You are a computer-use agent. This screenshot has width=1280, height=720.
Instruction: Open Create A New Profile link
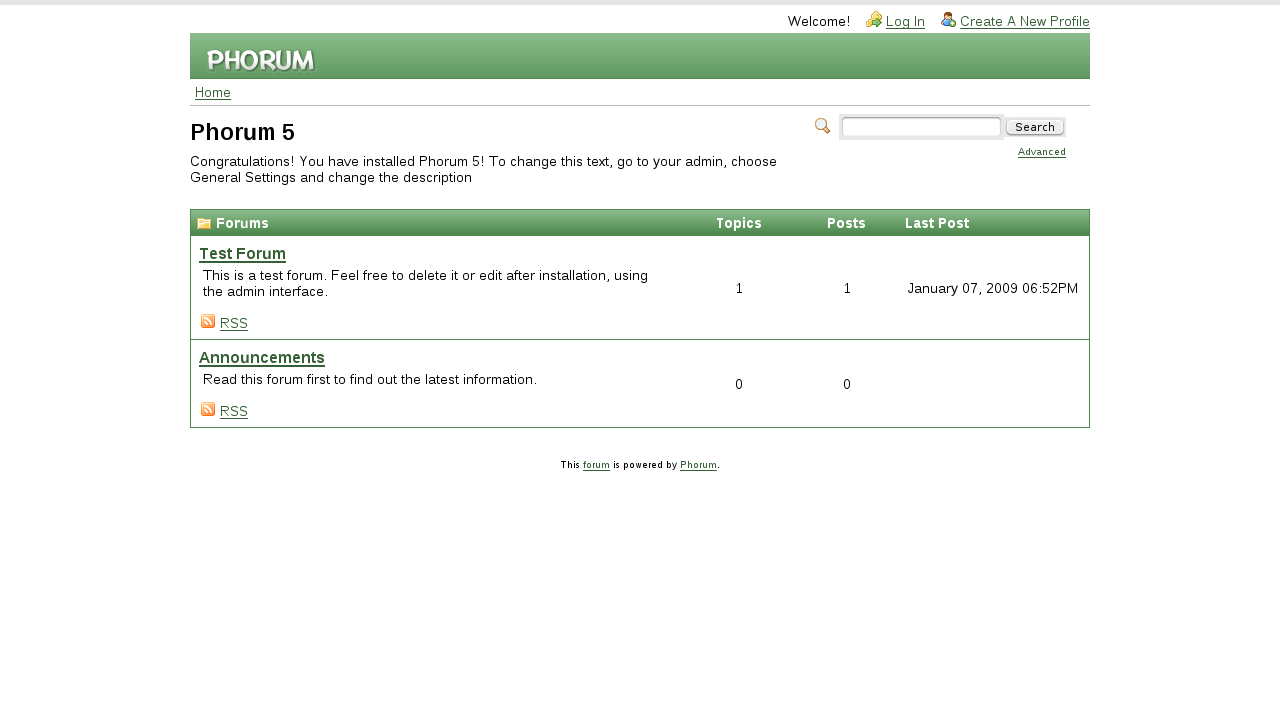coord(1025,22)
